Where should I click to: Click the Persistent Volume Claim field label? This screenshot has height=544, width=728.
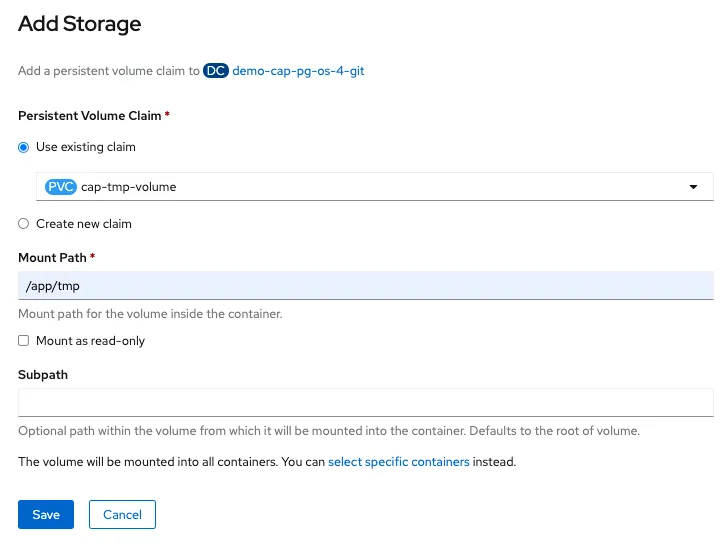tap(89, 116)
